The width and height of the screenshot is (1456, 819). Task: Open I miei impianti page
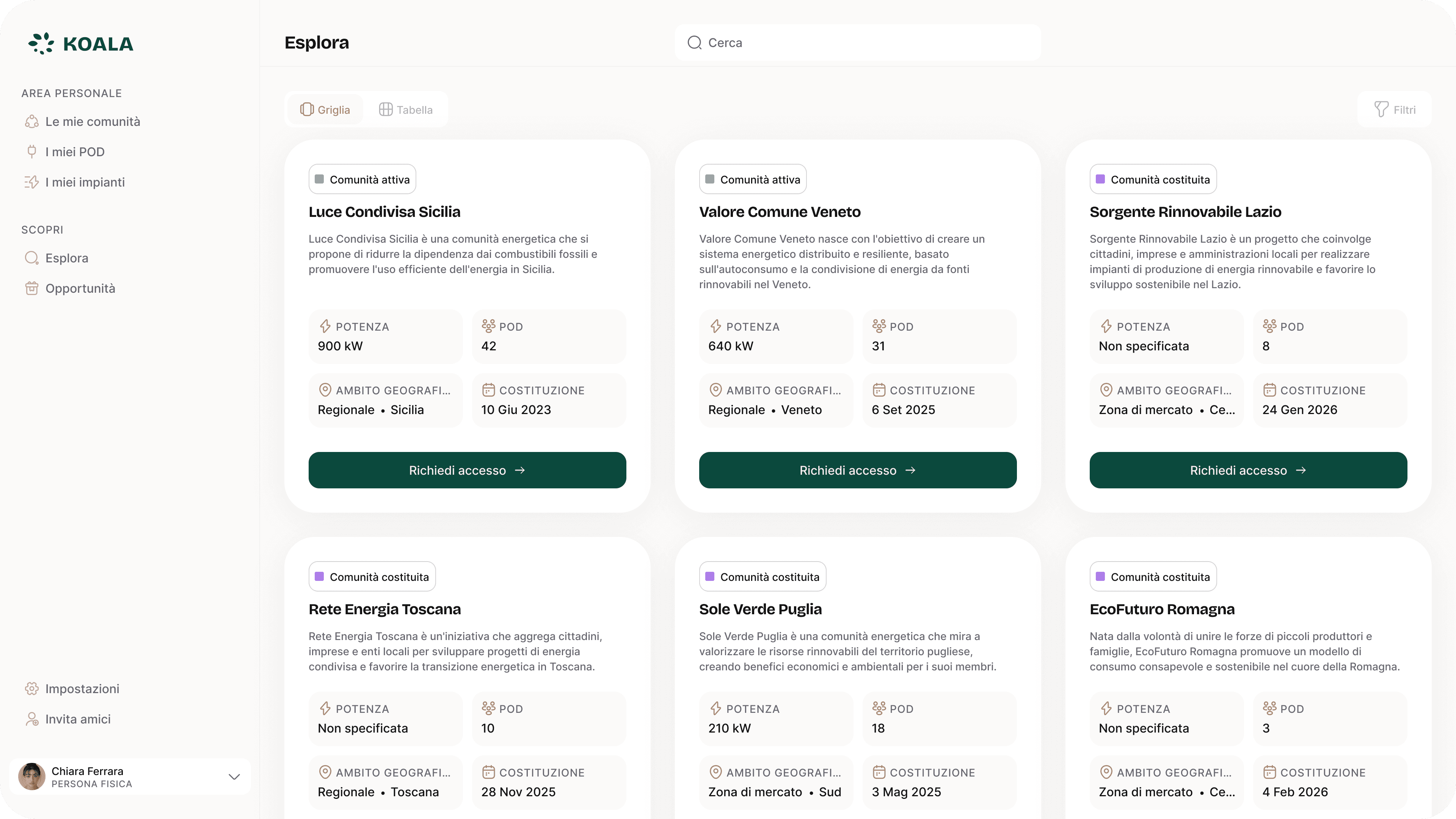click(75, 182)
